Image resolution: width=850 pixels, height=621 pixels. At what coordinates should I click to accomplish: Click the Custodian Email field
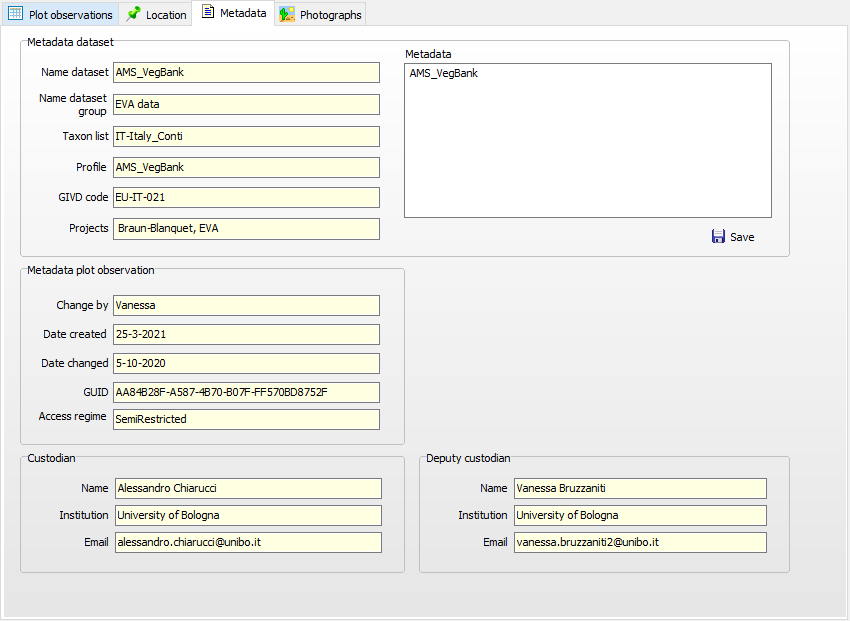(x=248, y=542)
